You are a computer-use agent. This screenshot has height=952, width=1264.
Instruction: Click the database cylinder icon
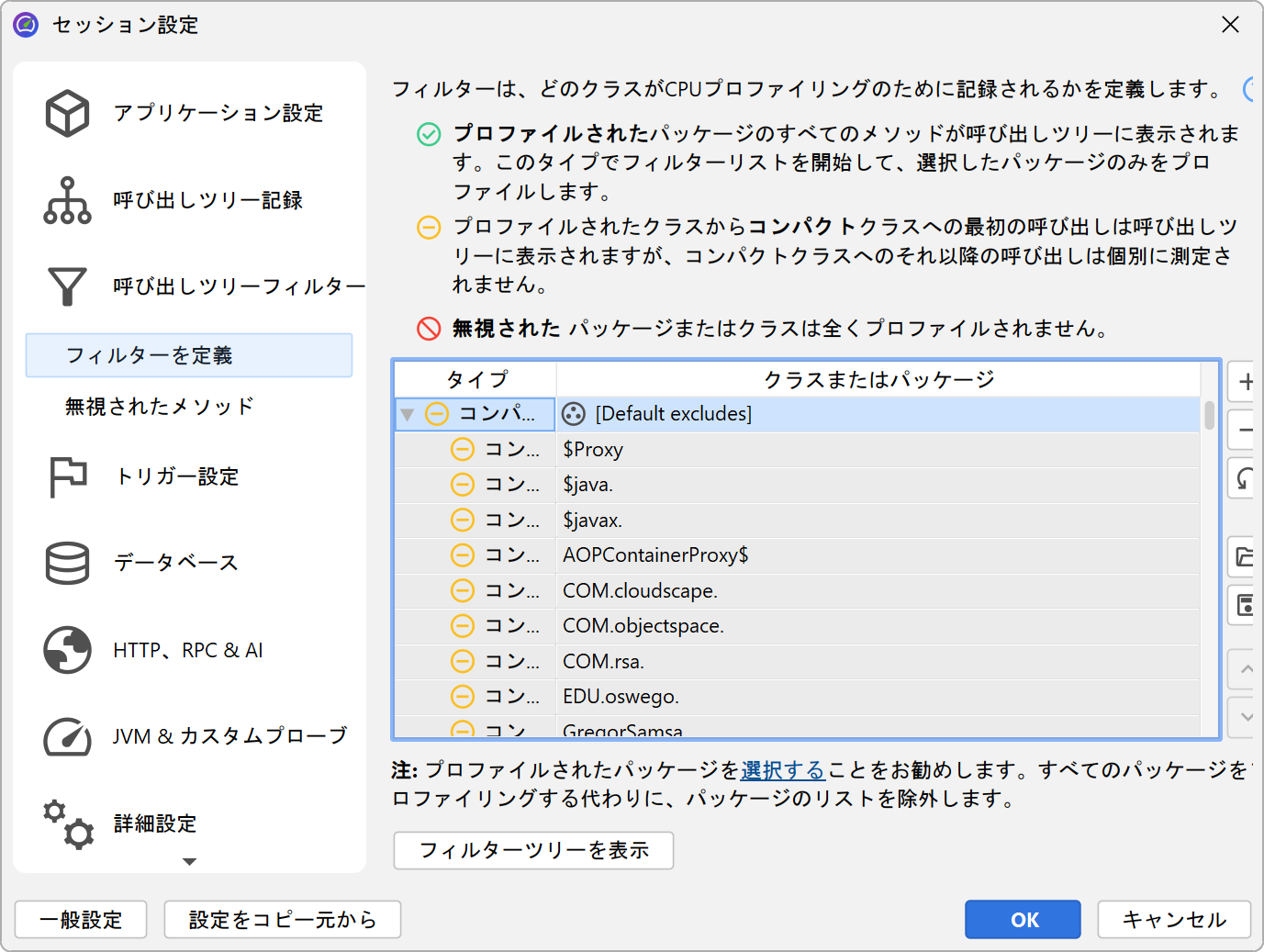coord(67,563)
